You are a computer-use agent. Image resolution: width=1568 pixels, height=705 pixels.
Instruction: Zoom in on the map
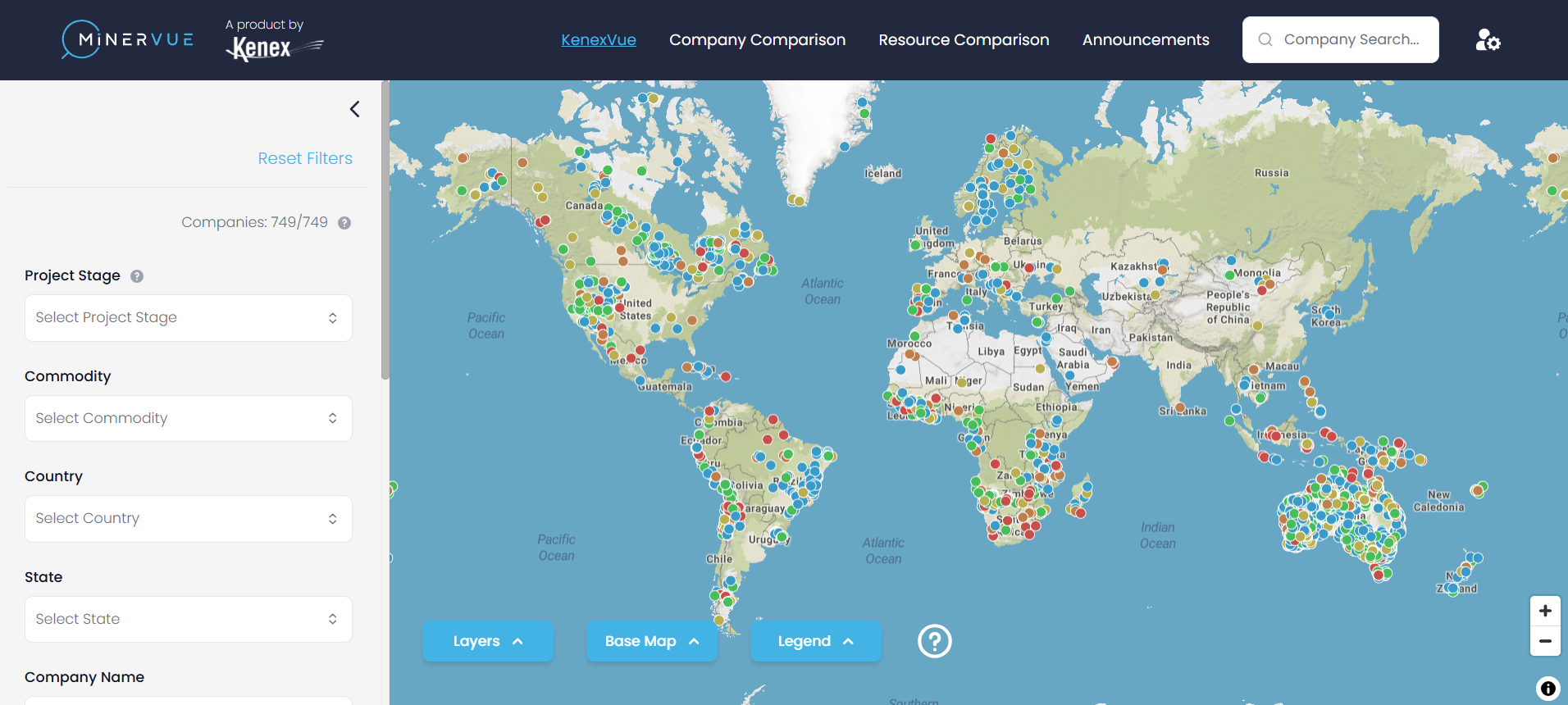click(1544, 611)
